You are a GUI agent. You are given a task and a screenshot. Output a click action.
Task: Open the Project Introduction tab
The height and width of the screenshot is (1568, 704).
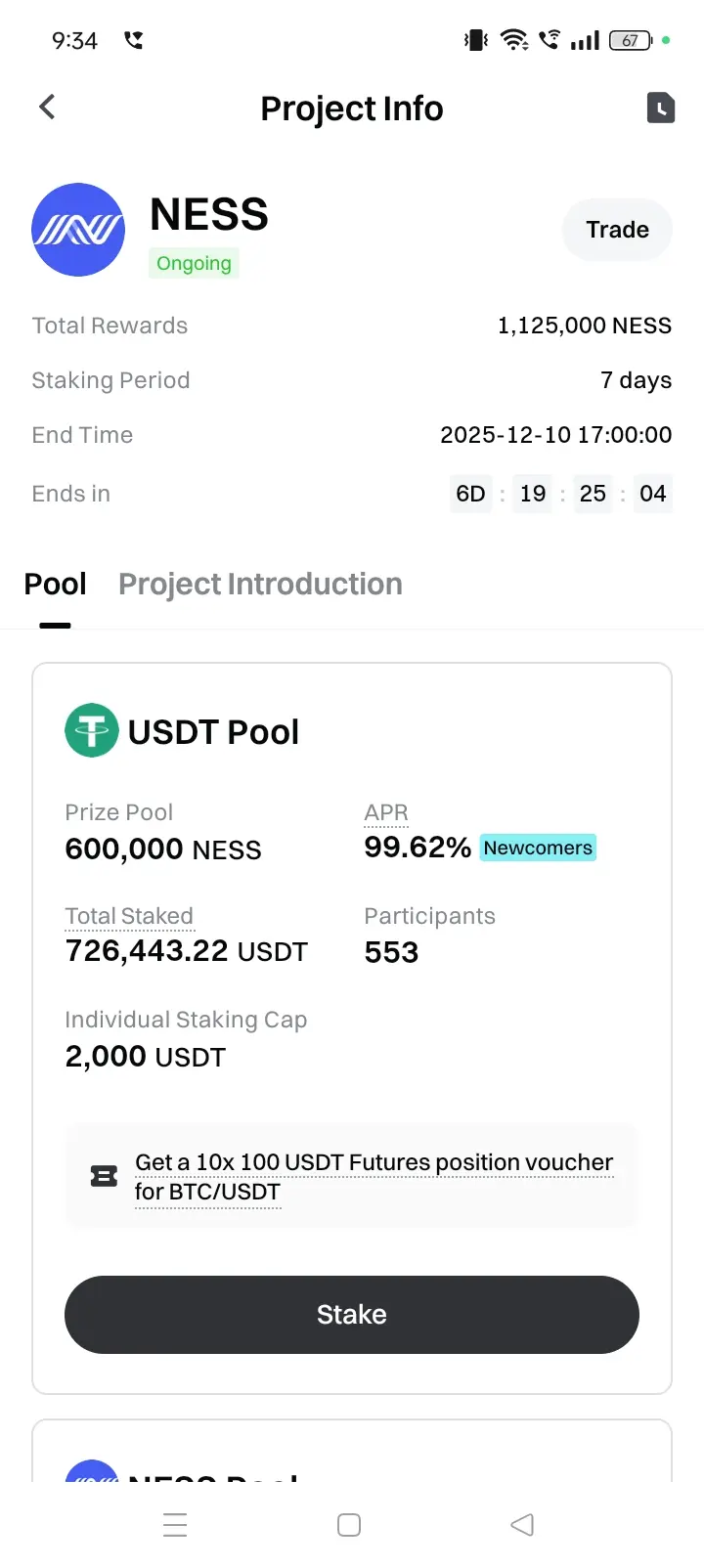[x=260, y=585]
